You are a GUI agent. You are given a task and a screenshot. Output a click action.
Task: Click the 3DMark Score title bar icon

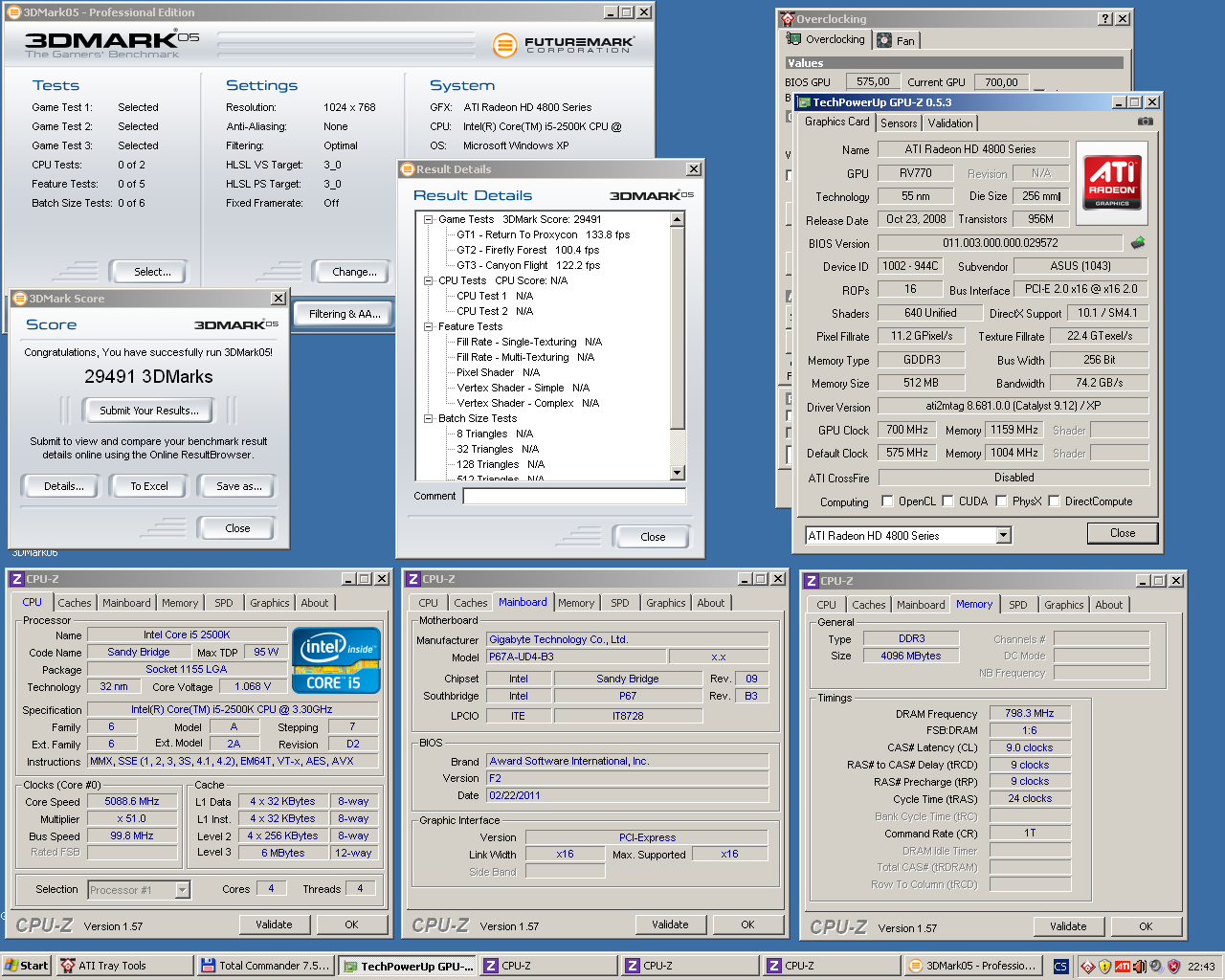(x=19, y=299)
